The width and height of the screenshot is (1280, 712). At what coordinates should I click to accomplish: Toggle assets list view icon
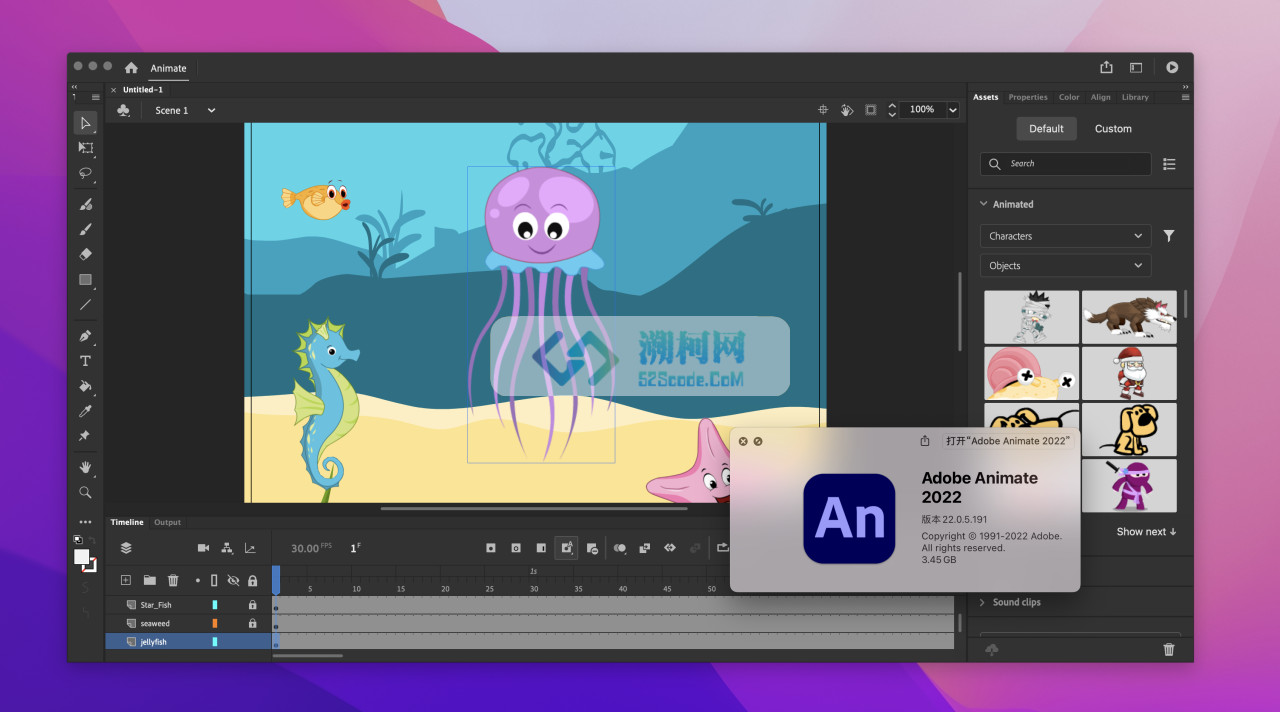pos(1169,164)
